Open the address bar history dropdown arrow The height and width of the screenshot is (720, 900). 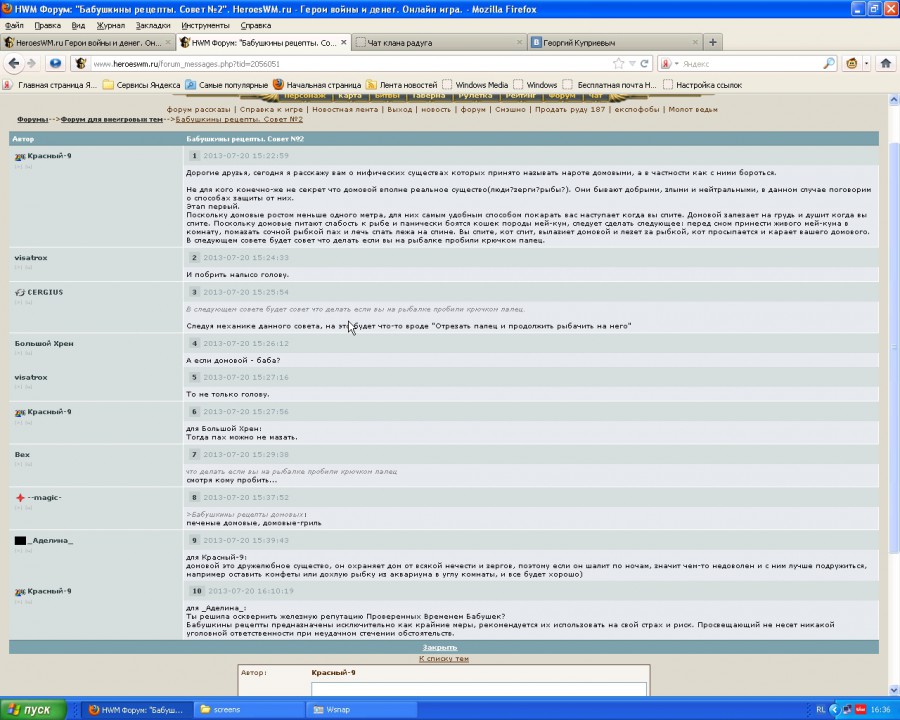point(632,63)
